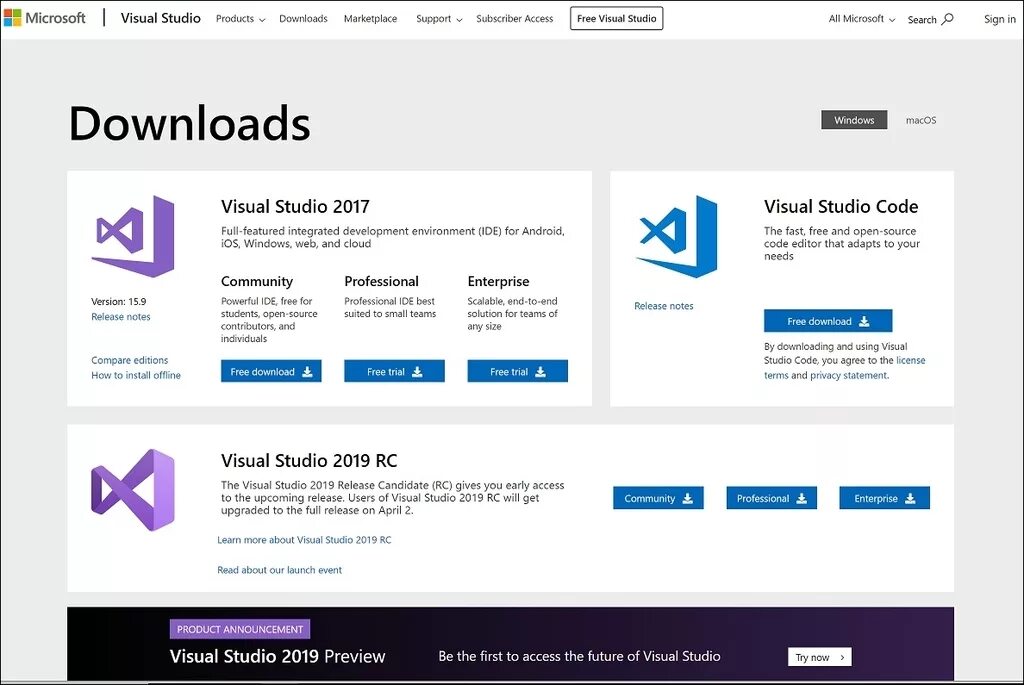Click the PRODUCT ANNOUNCEMENT badge

(240, 629)
